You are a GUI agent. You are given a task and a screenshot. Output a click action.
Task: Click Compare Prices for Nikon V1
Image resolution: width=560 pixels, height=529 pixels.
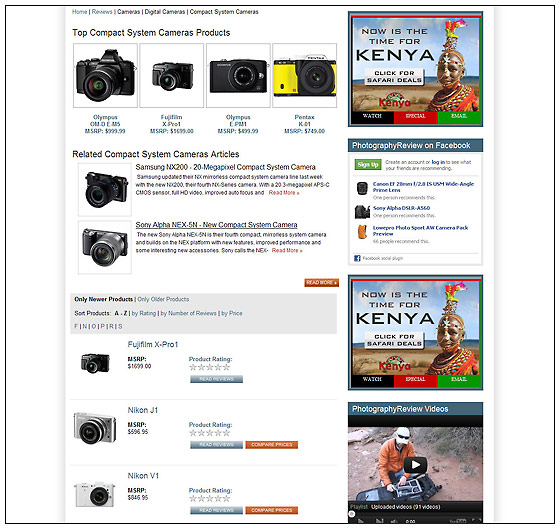272,510
